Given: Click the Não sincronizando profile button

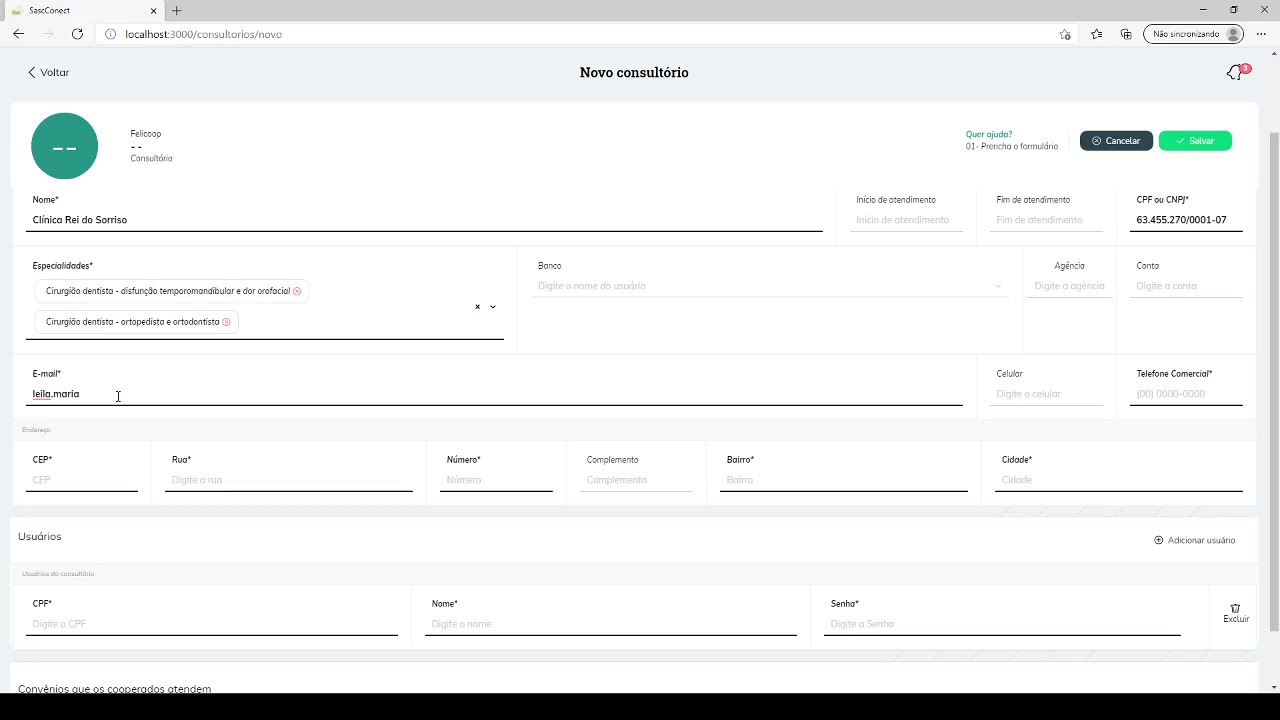Looking at the screenshot, I should [x=1194, y=34].
